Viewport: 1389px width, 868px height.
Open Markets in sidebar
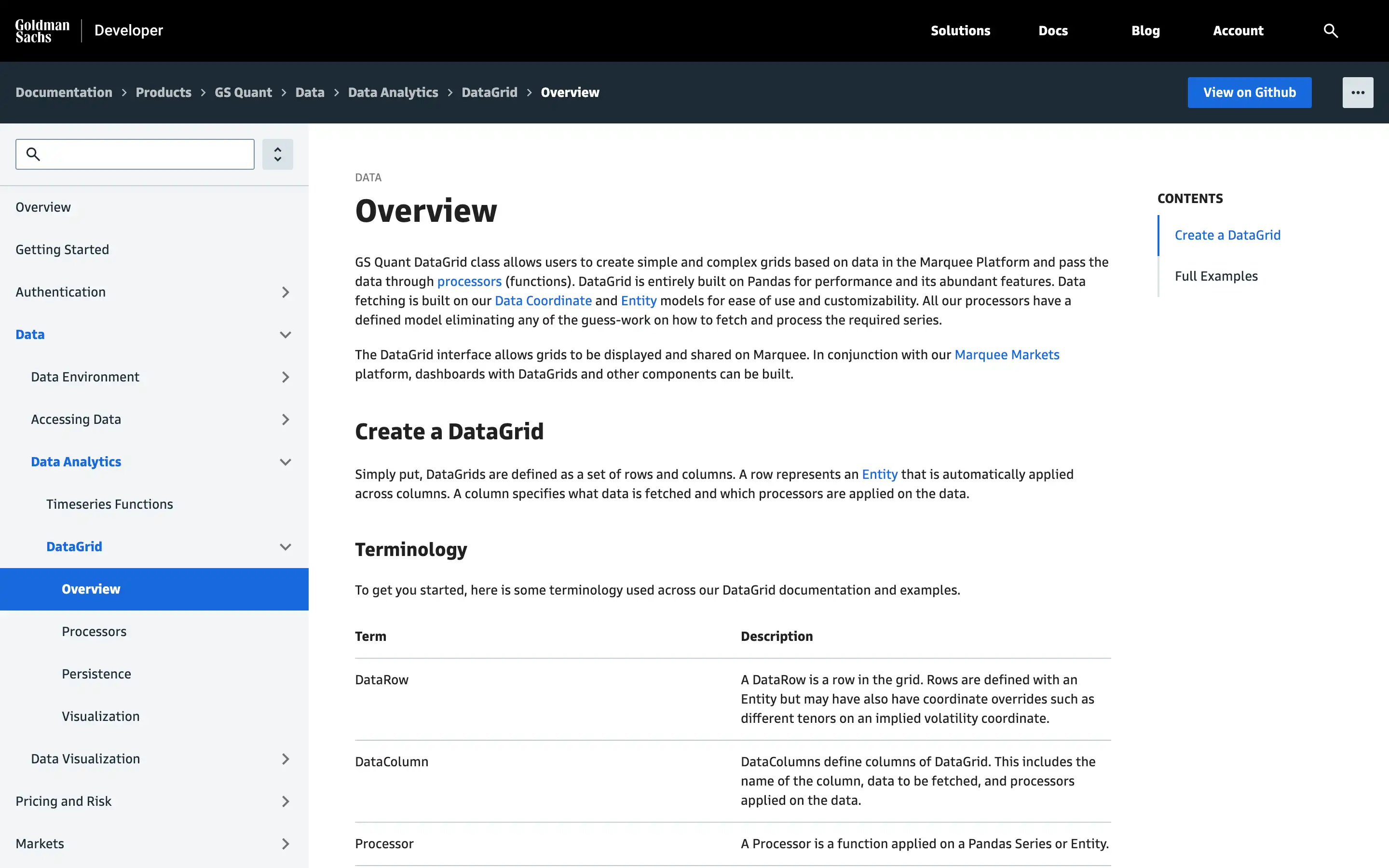tap(40, 844)
